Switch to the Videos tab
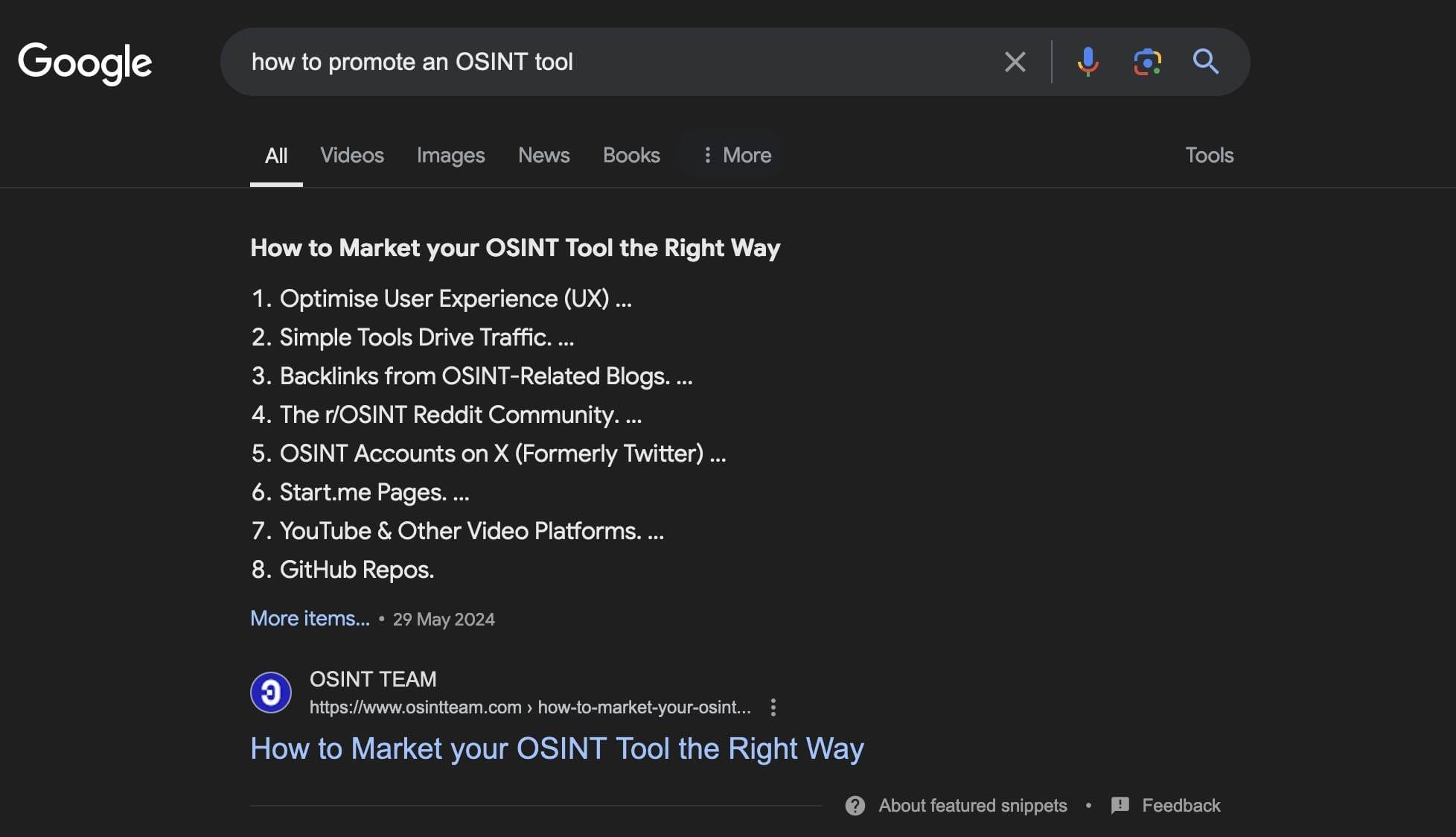The image size is (1456, 837). 352,155
